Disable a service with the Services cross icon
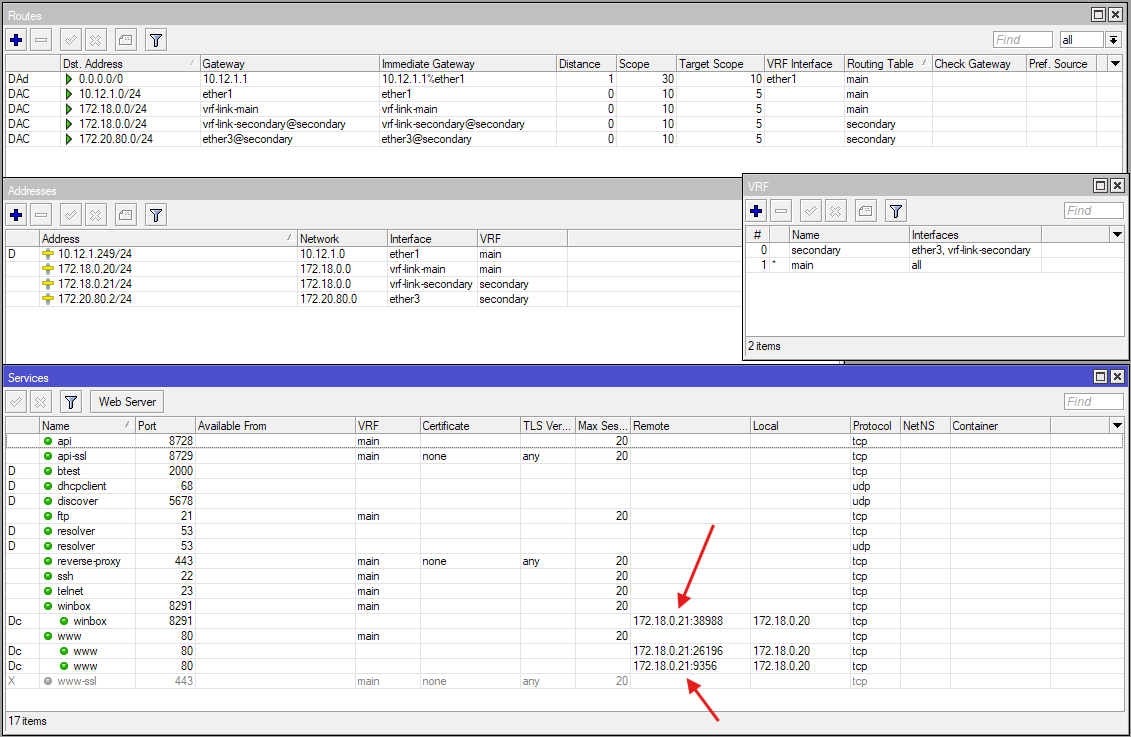The height and width of the screenshot is (737, 1131). click(x=41, y=402)
